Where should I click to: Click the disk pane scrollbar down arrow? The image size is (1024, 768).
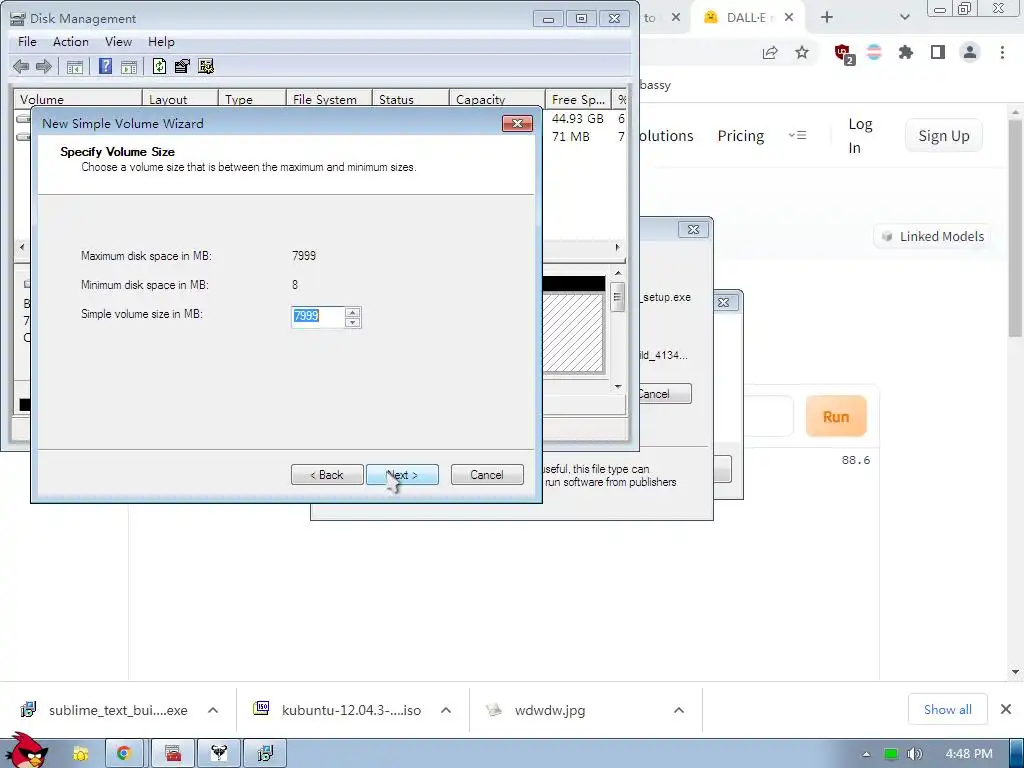(618, 387)
